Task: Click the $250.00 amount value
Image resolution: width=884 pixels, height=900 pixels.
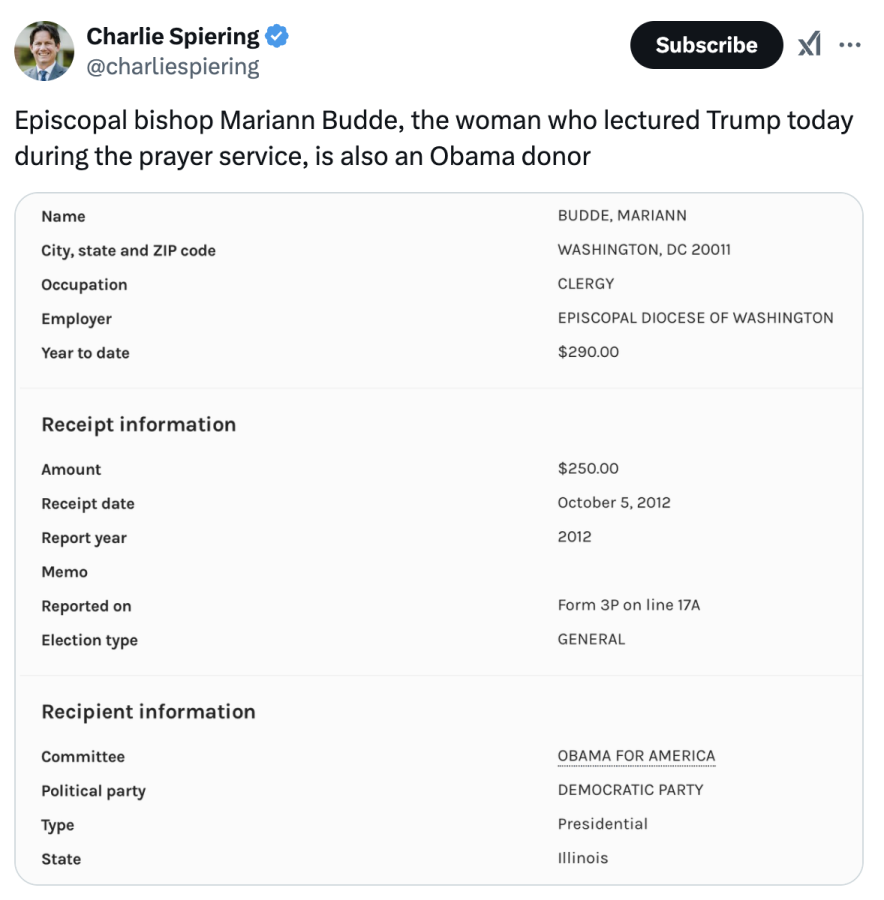Action: point(588,468)
